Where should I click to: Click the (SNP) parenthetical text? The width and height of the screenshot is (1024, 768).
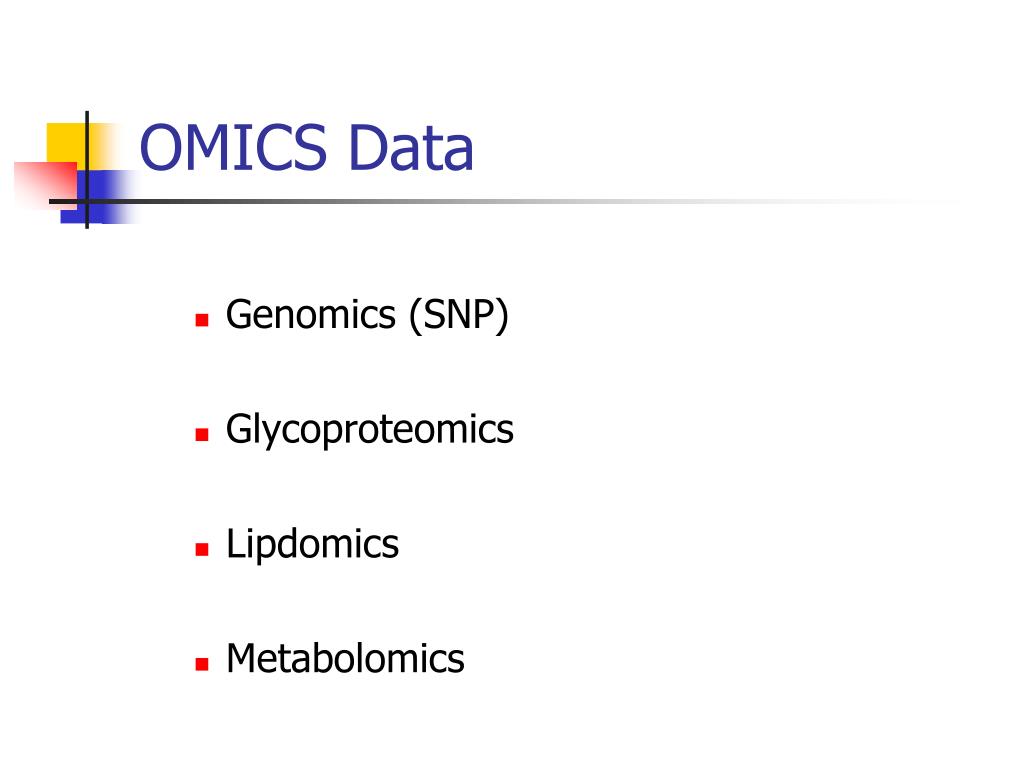coord(459,316)
